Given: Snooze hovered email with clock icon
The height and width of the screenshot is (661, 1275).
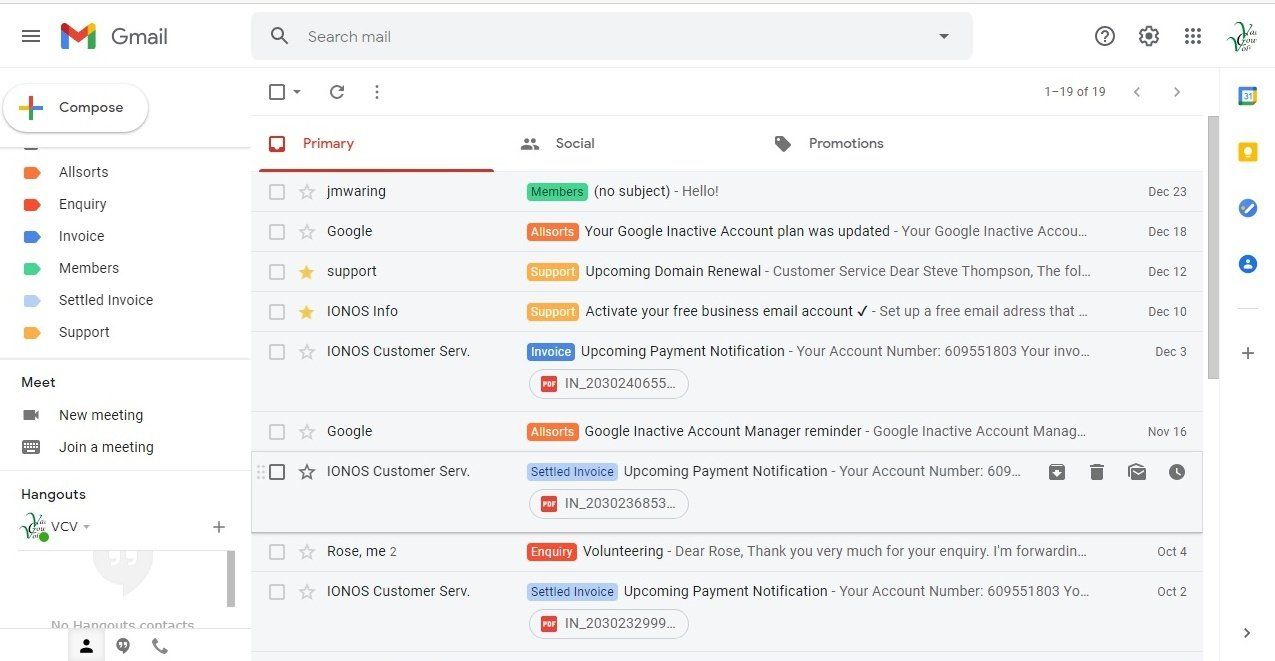Looking at the screenshot, I should click(x=1177, y=472).
